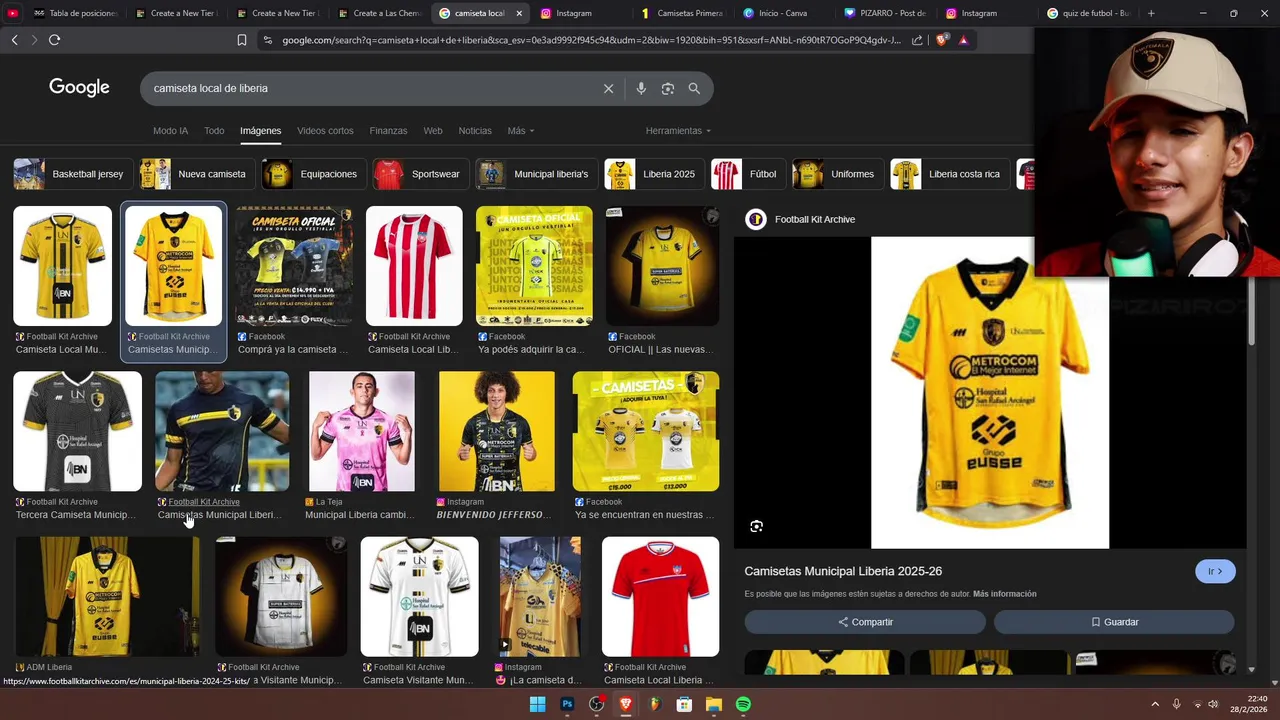Switch to Camisetas Primera browser tab
This screenshot has width=1280, height=720.
click(681, 13)
